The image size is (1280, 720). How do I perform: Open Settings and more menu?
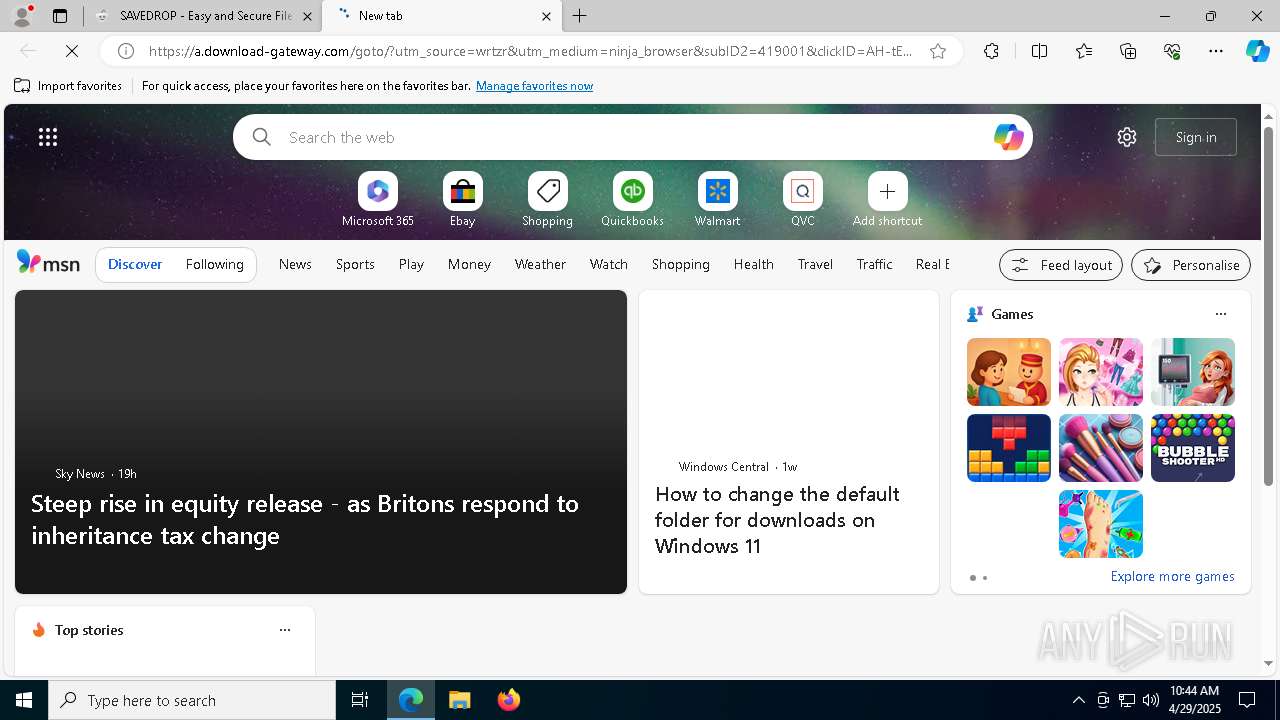[x=1216, y=51]
